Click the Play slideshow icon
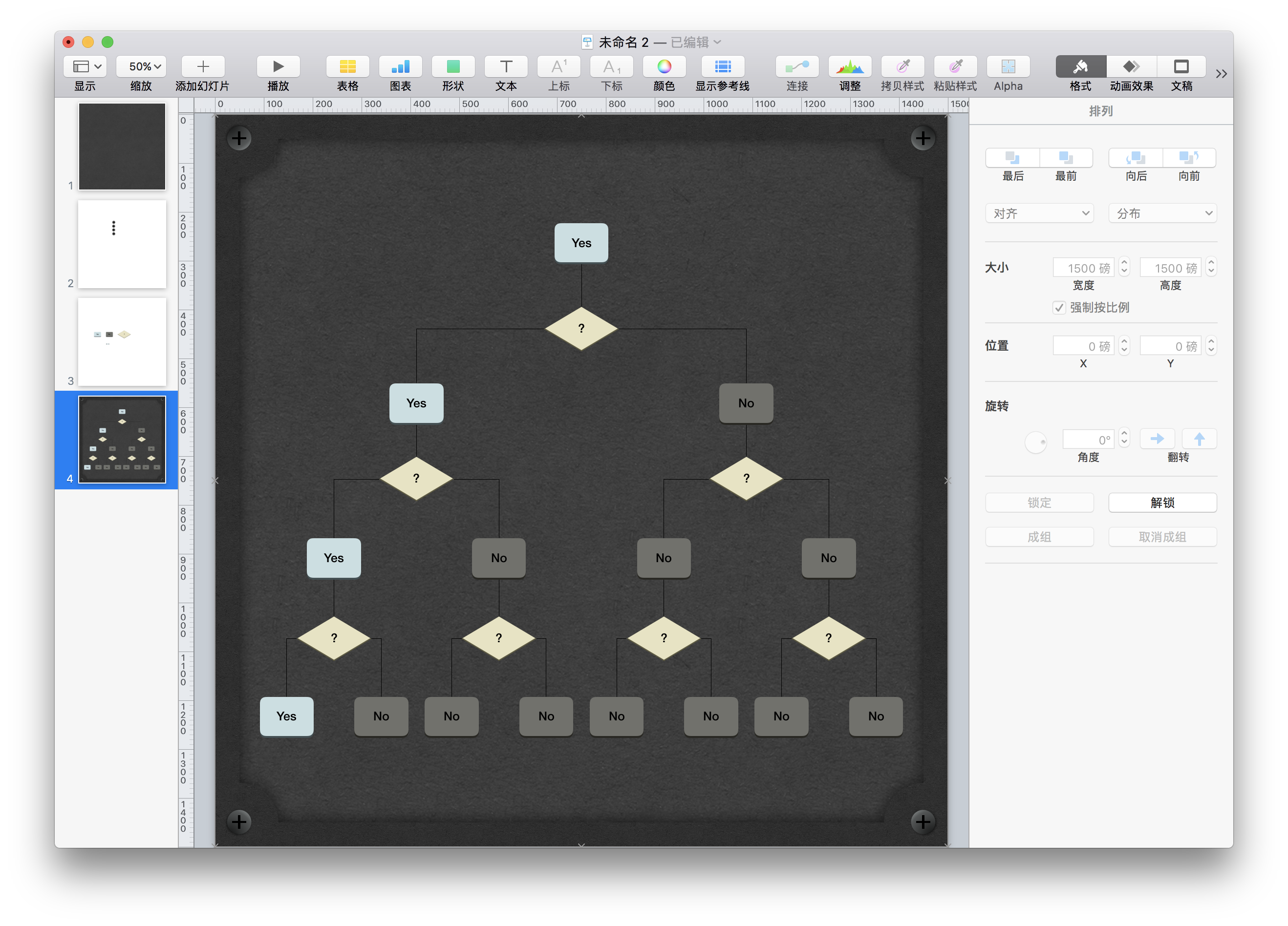The height and width of the screenshot is (926, 1288). click(x=278, y=67)
